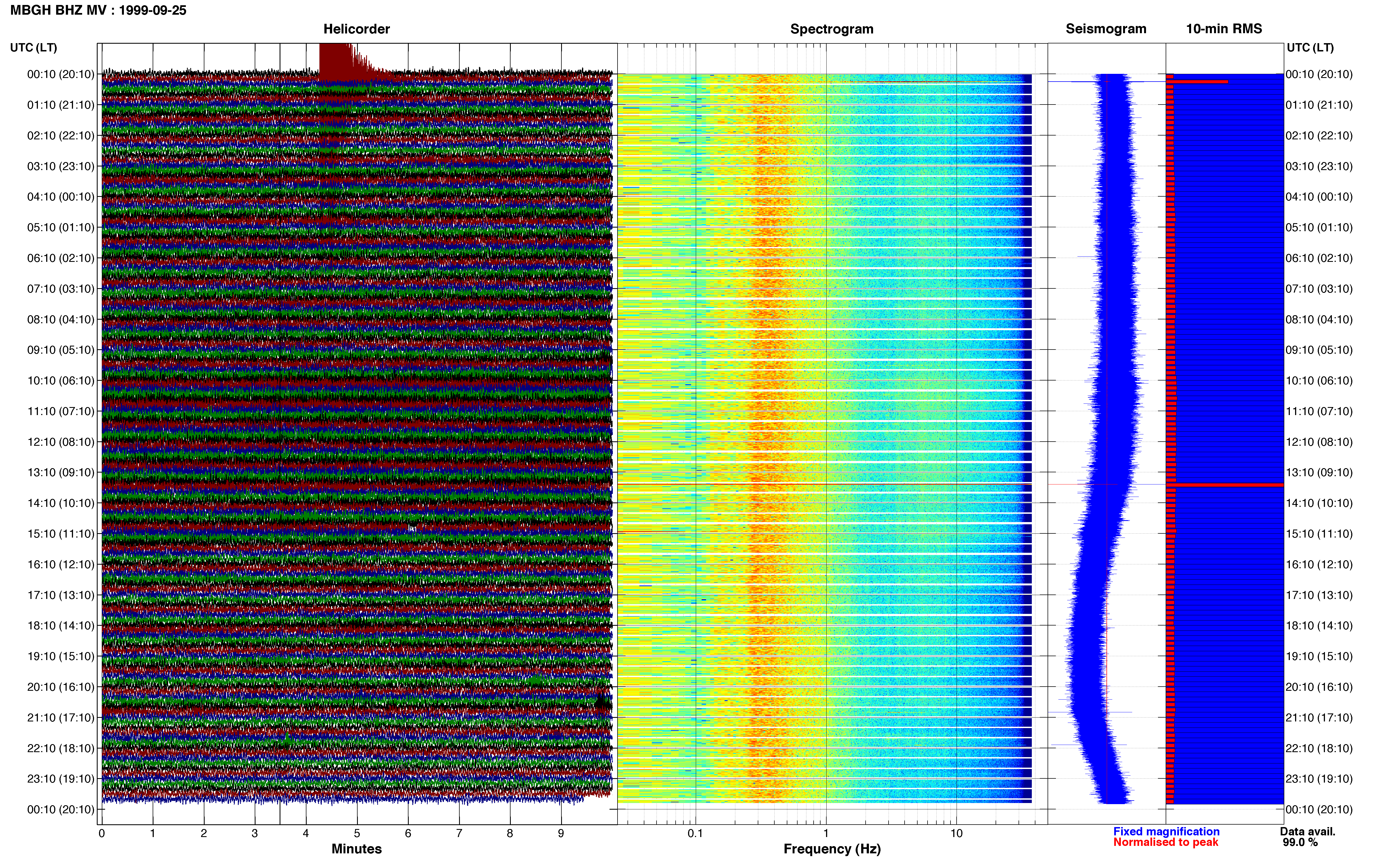Click the right-axis time label 08:10 (04:10)
The height and width of the screenshot is (868, 1388).
click(1319, 320)
